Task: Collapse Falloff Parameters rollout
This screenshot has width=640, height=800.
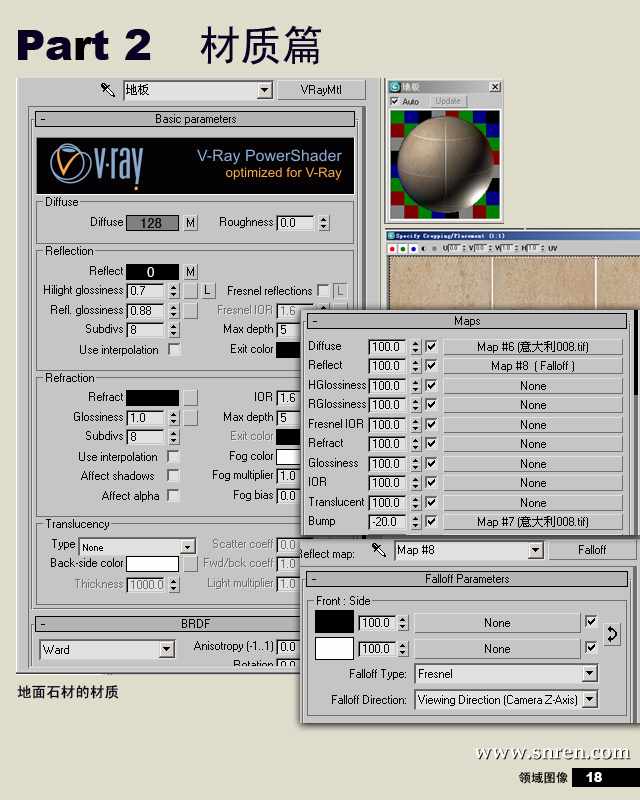Action: pyautogui.click(x=466, y=579)
